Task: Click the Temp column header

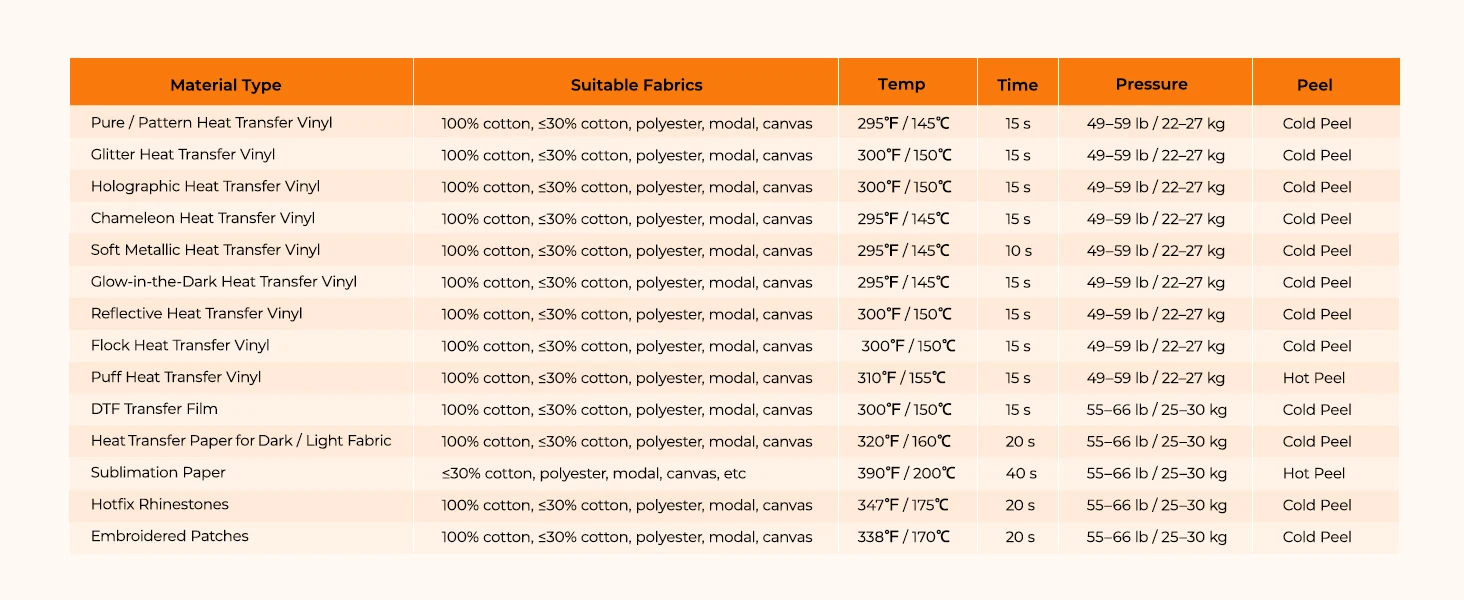Action: (x=901, y=84)
